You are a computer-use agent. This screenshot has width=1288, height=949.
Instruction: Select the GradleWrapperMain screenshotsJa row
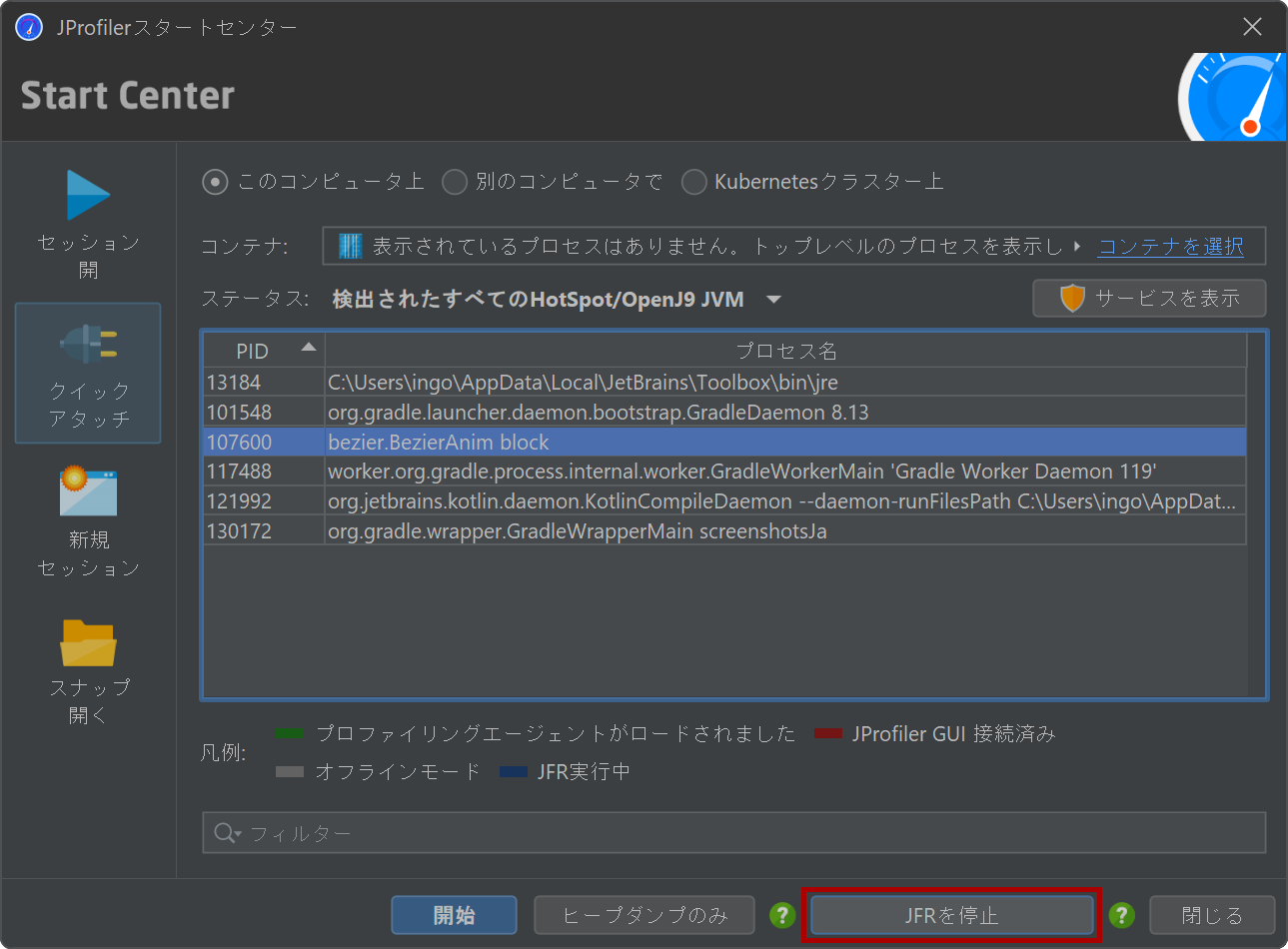point(725,531)
